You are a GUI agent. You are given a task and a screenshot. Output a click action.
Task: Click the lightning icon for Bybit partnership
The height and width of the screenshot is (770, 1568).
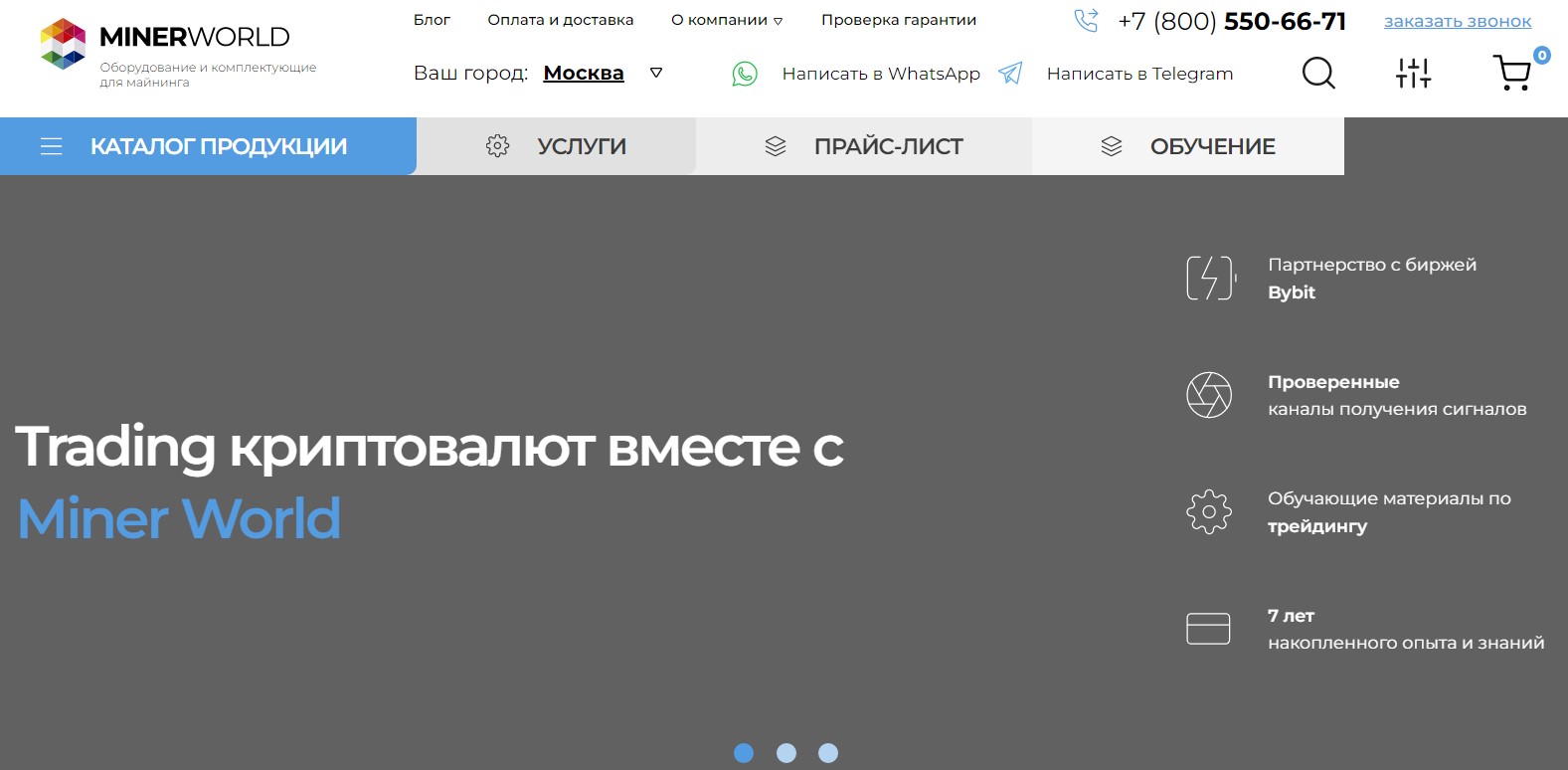point(1211,278)
